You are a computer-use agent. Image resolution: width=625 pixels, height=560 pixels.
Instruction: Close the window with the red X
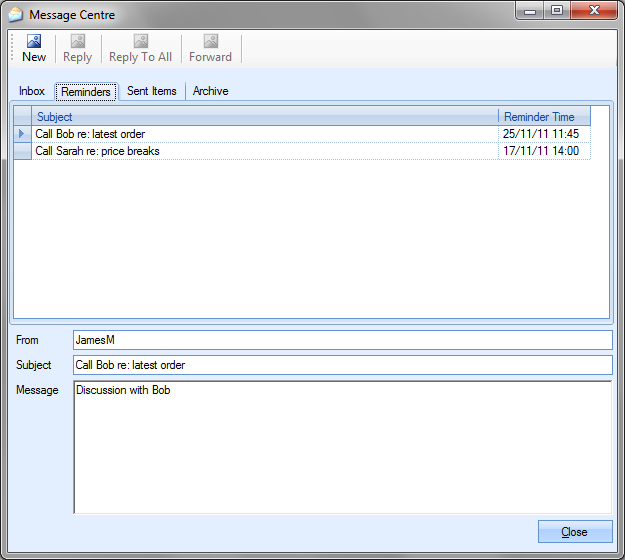coord(594,11)
